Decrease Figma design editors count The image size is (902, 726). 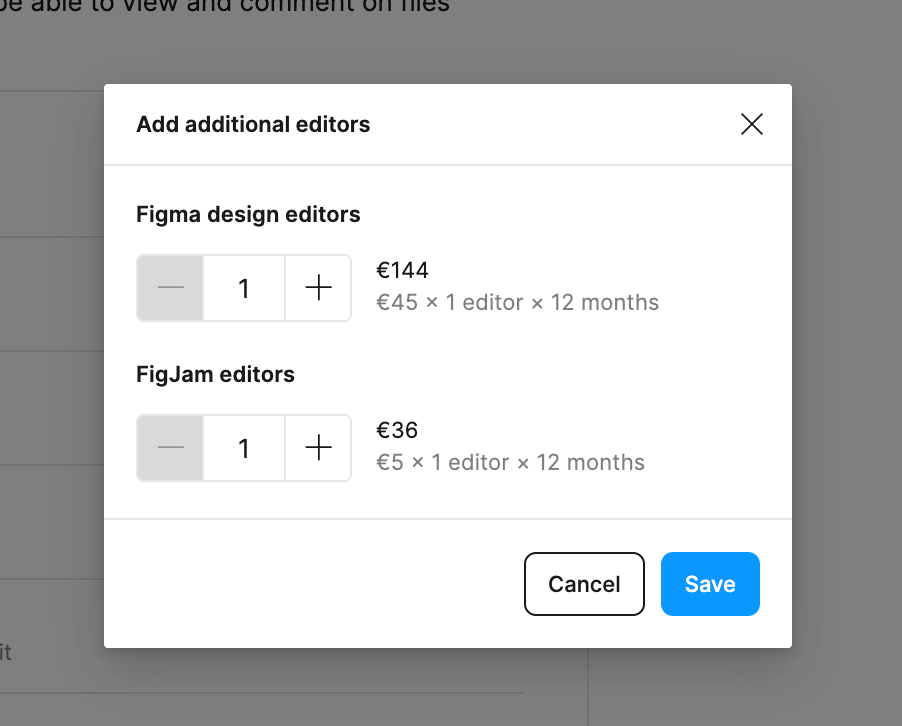click(x=171, y=288)
